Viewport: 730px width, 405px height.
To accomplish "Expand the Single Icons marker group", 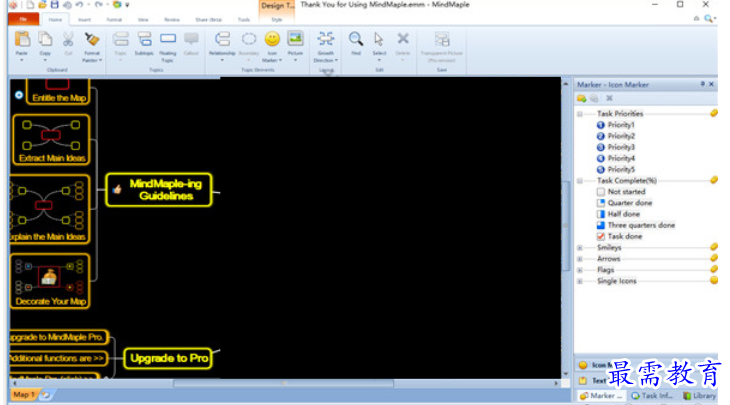I will [580, 281].
